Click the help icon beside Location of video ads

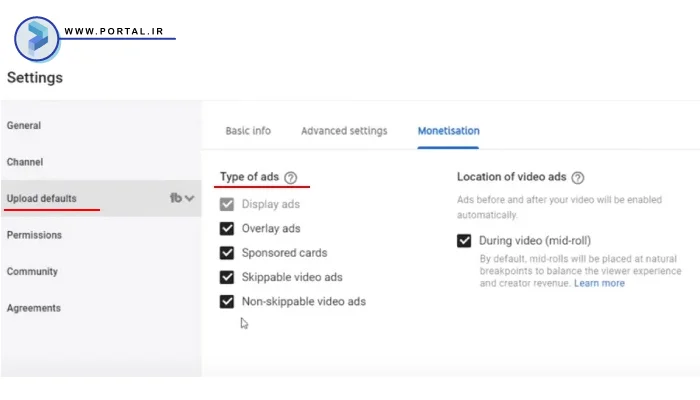coord(578,177)
